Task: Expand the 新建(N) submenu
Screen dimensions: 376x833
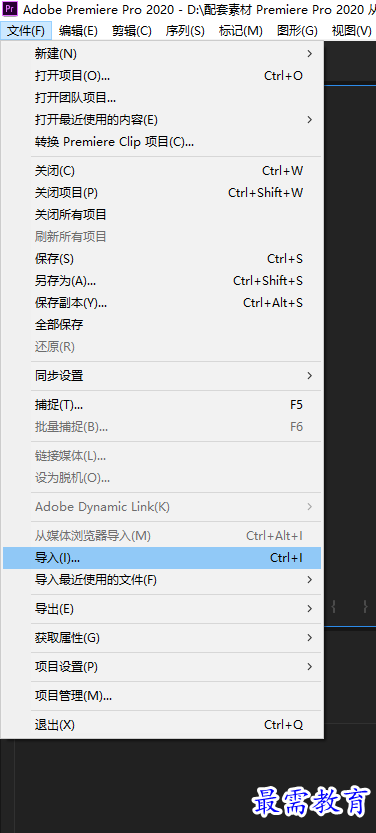Action: pos(162,54)
